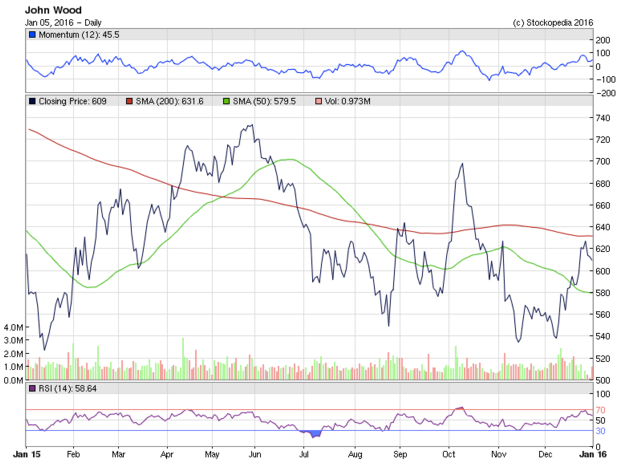Screen dimensions: 620x469
Task: Click the 'Oct' x-axis label
Action: [449, 454]
